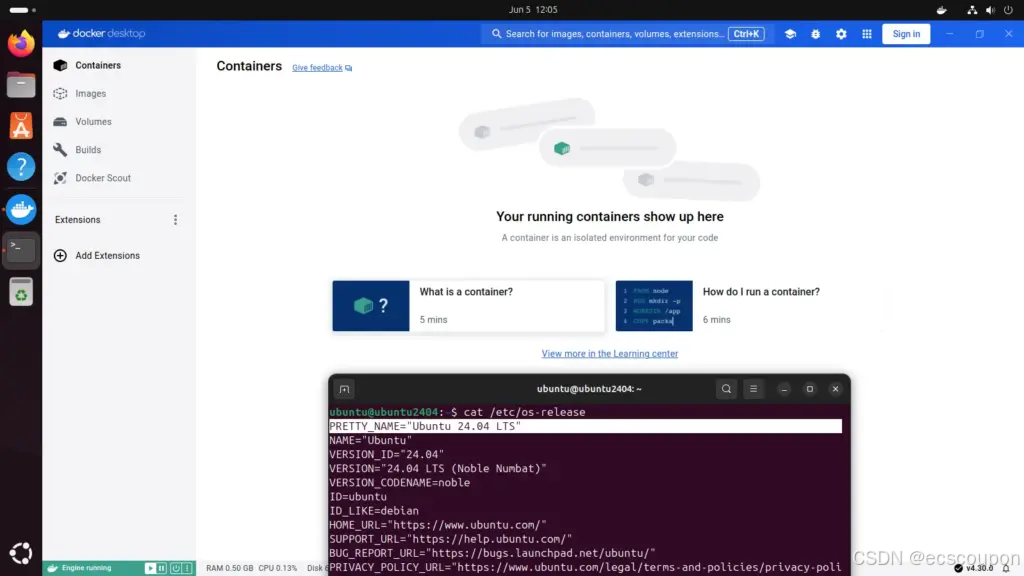Pause the Docker engine
This screenshot has width=1024, height=576.
point(162,568)
